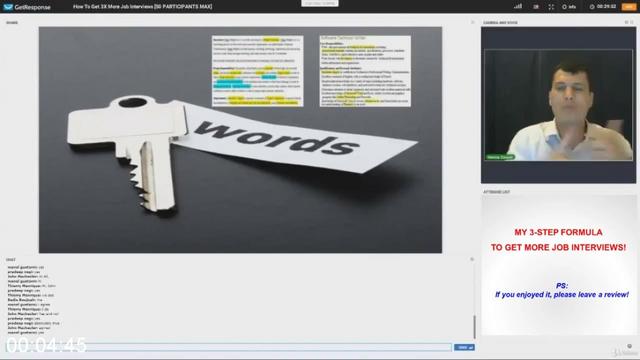The width and height of the screenshot is (640, 360).
Task: Click the webinar title 'How To Get 3X More Job Interviews'
Action: pyautogui.click(x=142, y=7)
